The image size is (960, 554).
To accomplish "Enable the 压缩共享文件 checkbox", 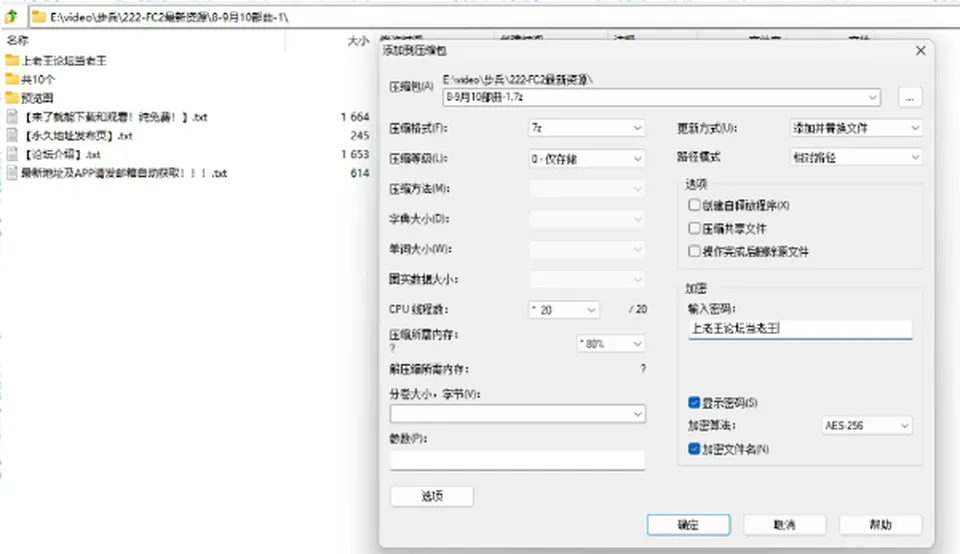I will coord(694,228).
